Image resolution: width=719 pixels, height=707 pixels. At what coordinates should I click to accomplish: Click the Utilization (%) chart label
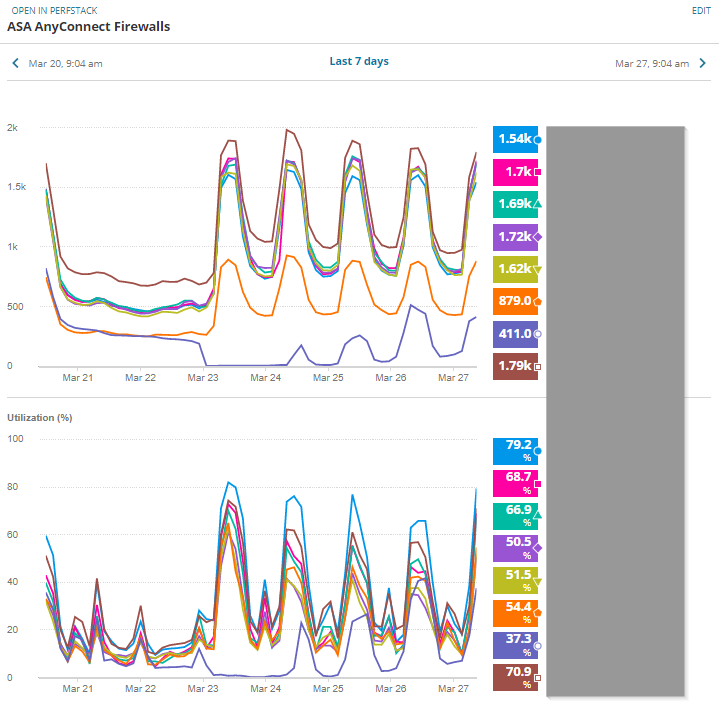click(x=39, y=418)
